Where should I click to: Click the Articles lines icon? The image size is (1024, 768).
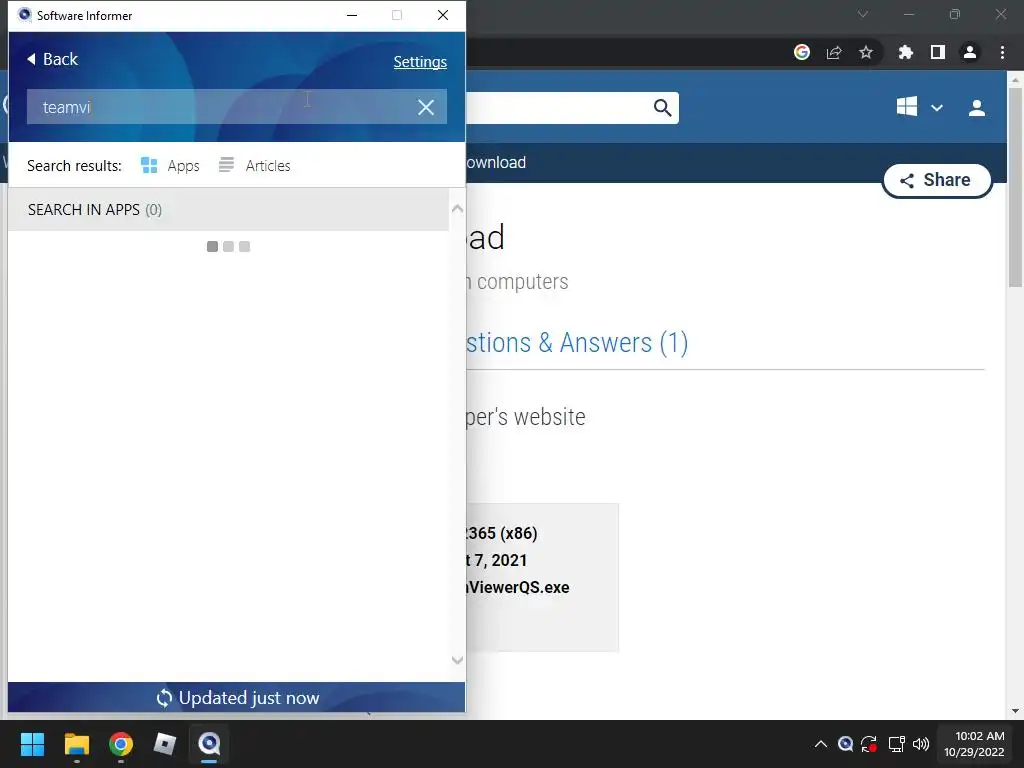[226, 165]
